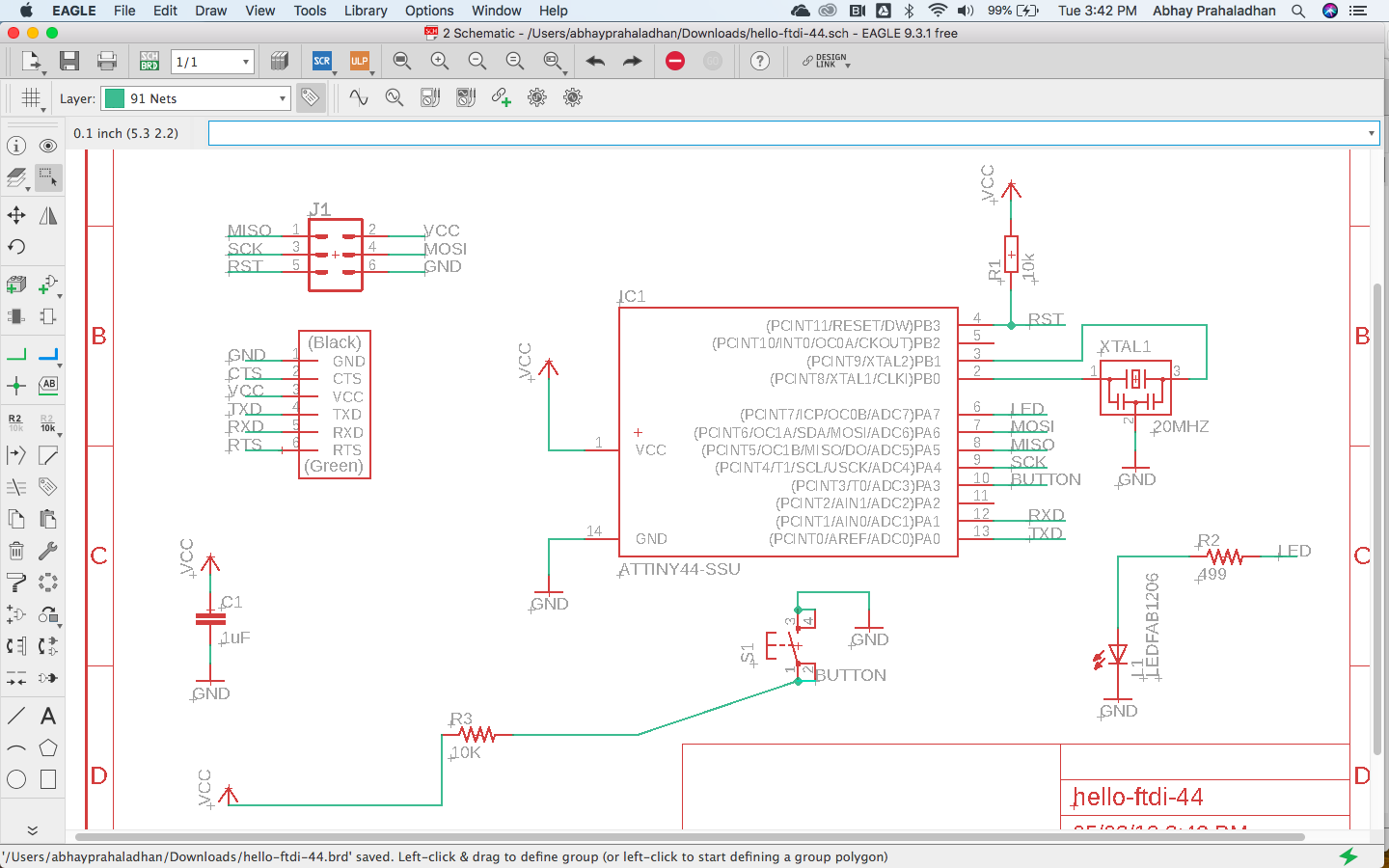Viewport: 1389px width, 868px height.
Task: Open the Draw menu
Action: pos(210,11)
